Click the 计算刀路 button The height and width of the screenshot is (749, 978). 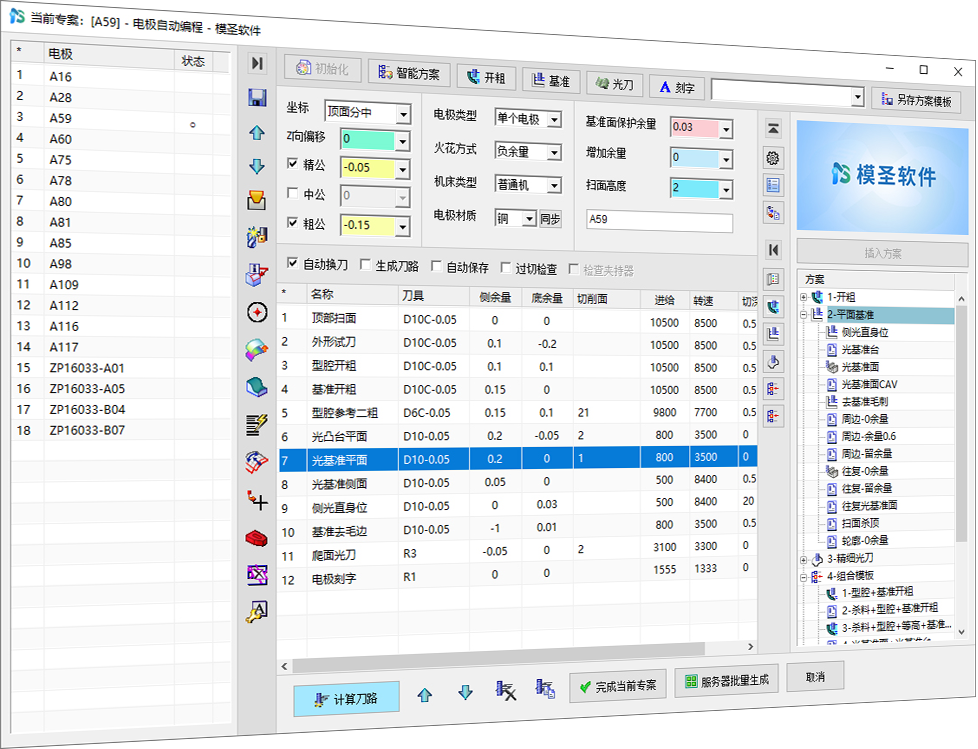click(x=346, y=699)
